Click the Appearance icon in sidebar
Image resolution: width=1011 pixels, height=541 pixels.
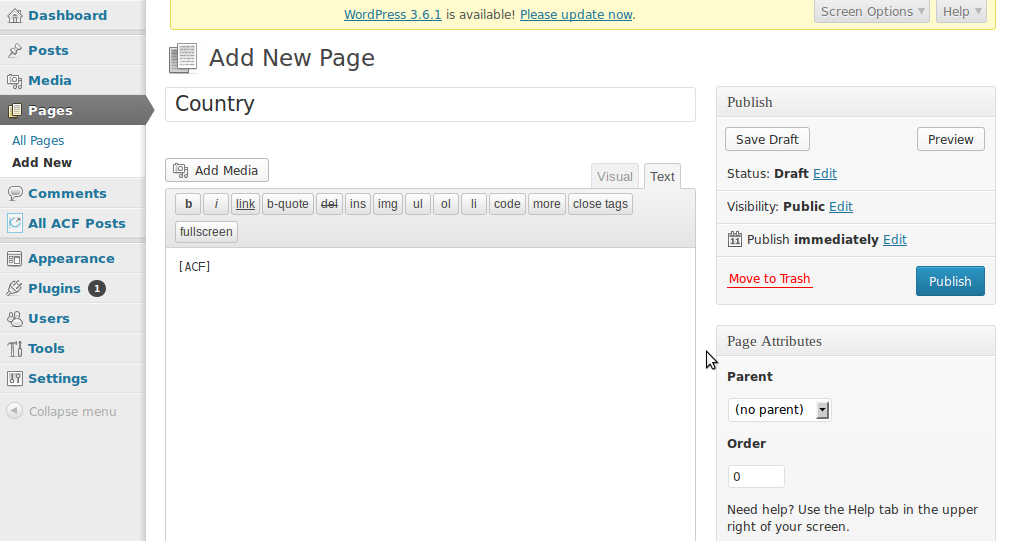pyautogui.click(x=14, y=259)
